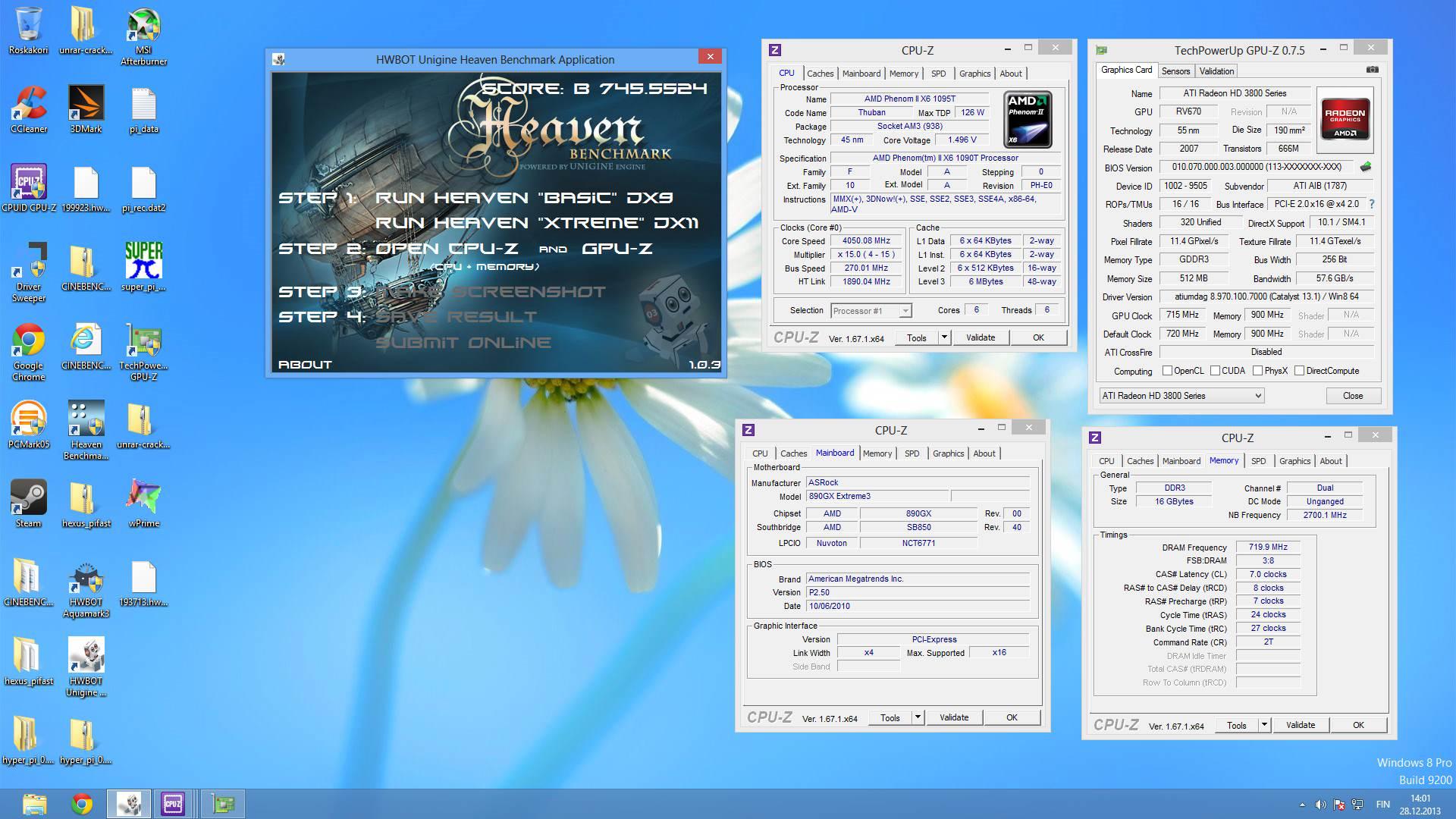Expand Tools arrow in CPU tab window
1456x819 pixels.
click(944, 337)
